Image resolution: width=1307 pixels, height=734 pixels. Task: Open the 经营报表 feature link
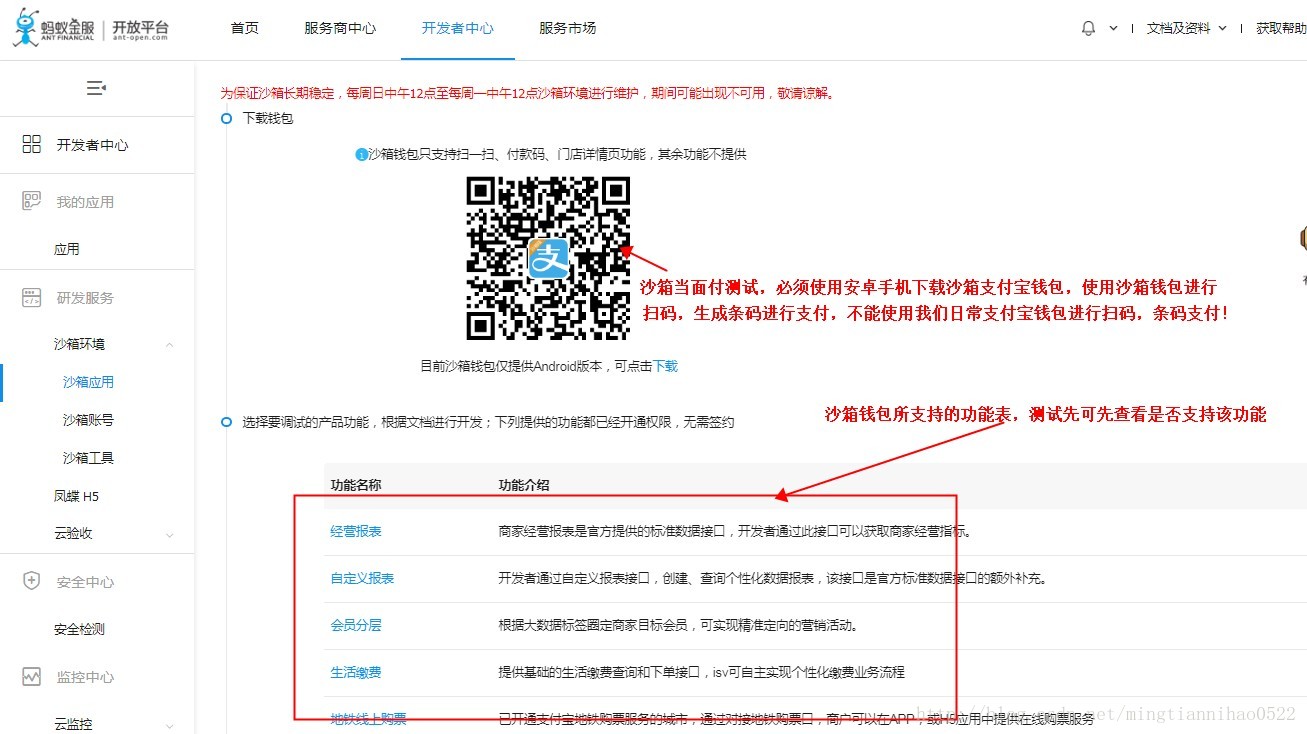coord(356,531)
